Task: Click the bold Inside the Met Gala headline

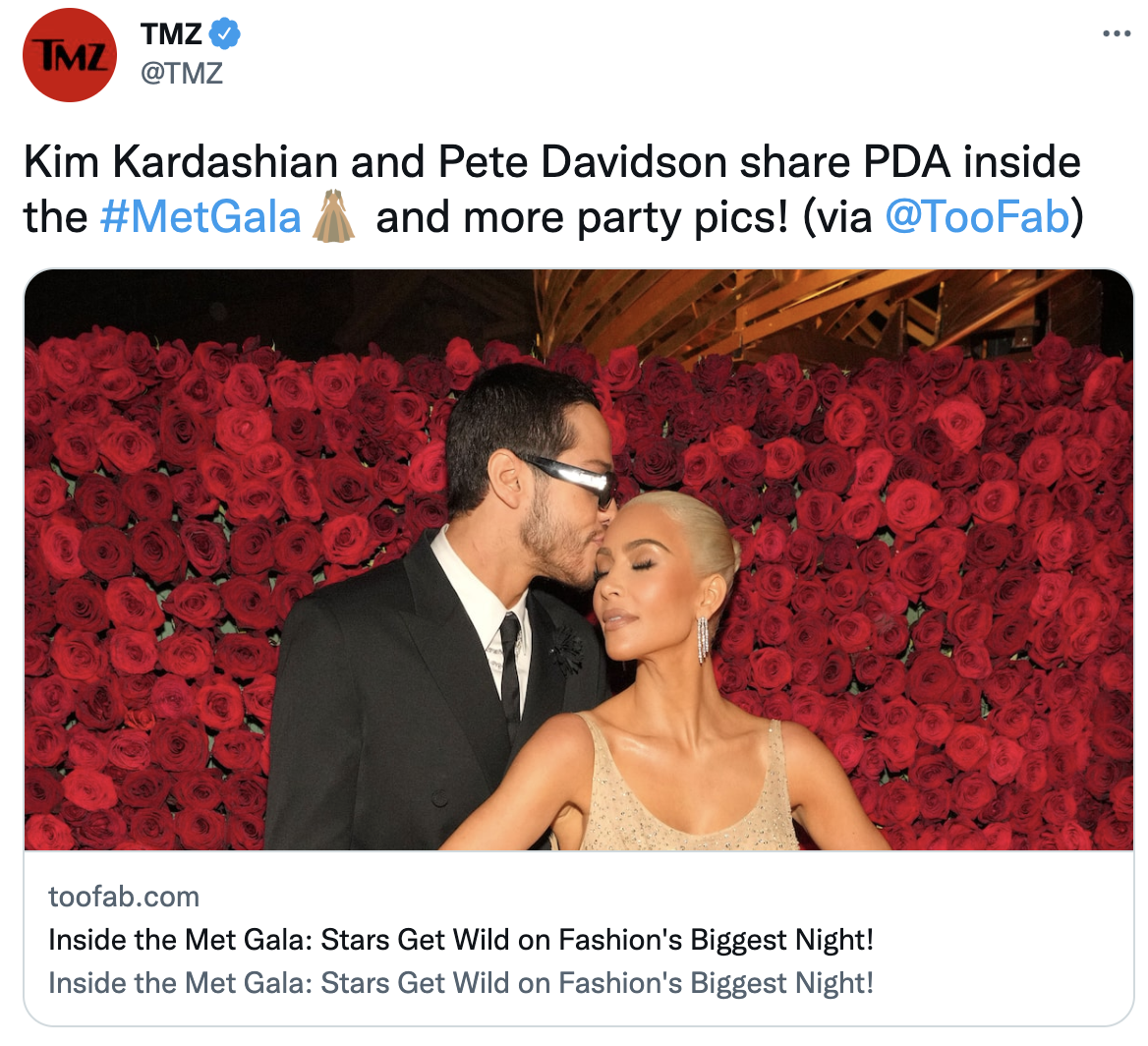Action: click(461, 940)
